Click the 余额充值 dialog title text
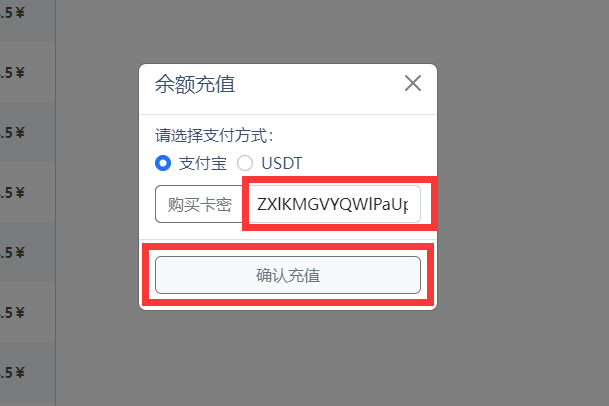This screenshot has width=609, height=406. [x=195, y=84]
